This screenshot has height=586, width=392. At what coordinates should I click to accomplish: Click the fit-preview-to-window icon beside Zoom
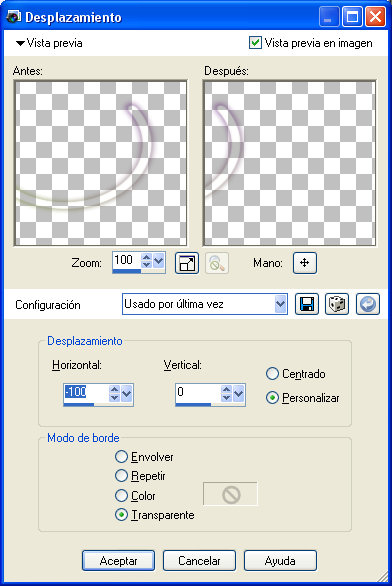point(187,263)
